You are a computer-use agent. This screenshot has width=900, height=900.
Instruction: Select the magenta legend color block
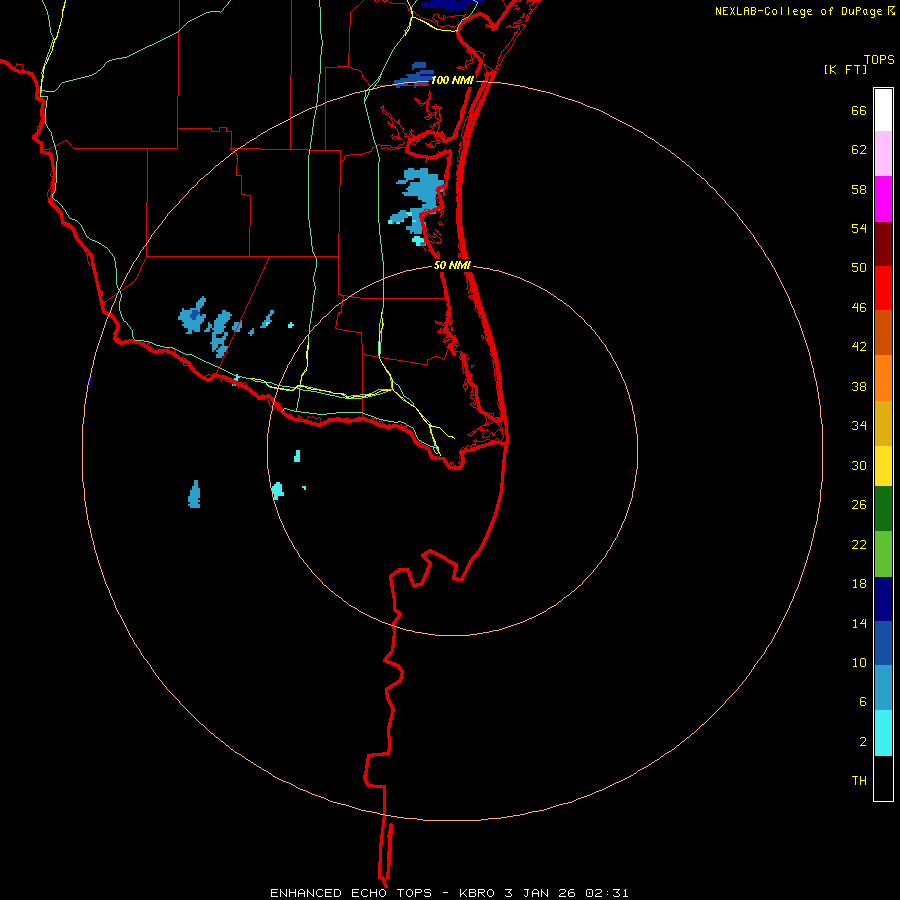click(883, 199)
